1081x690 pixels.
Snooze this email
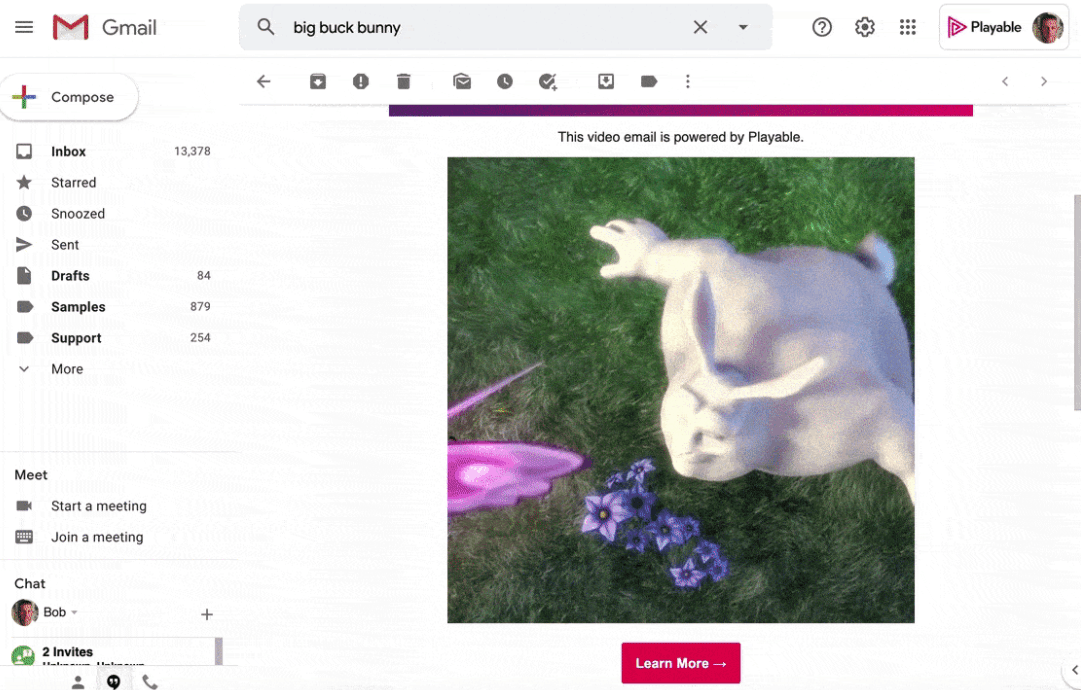[x=505, y=81]
